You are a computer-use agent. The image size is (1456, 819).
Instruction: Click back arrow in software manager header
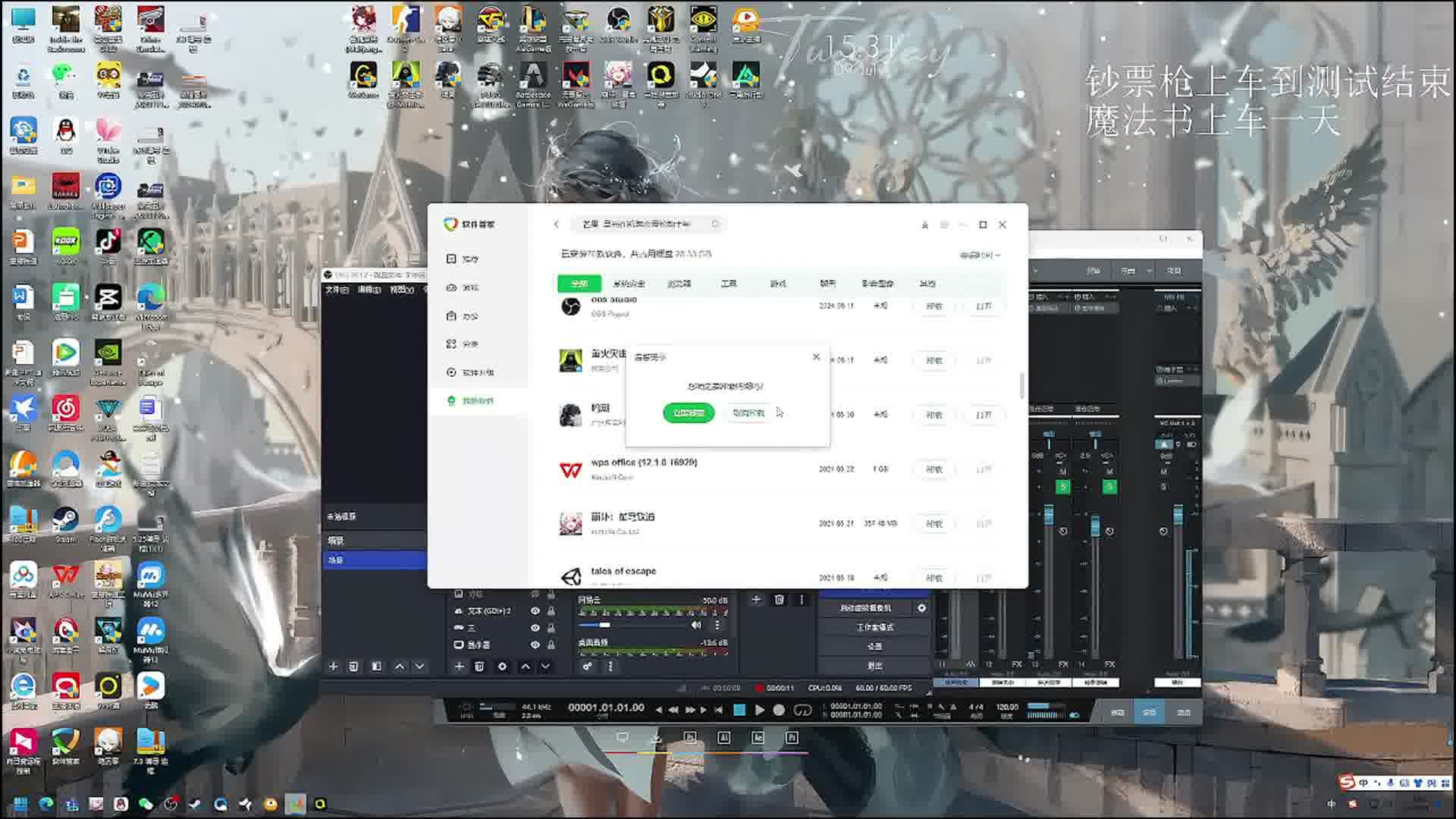coord(556,224)
